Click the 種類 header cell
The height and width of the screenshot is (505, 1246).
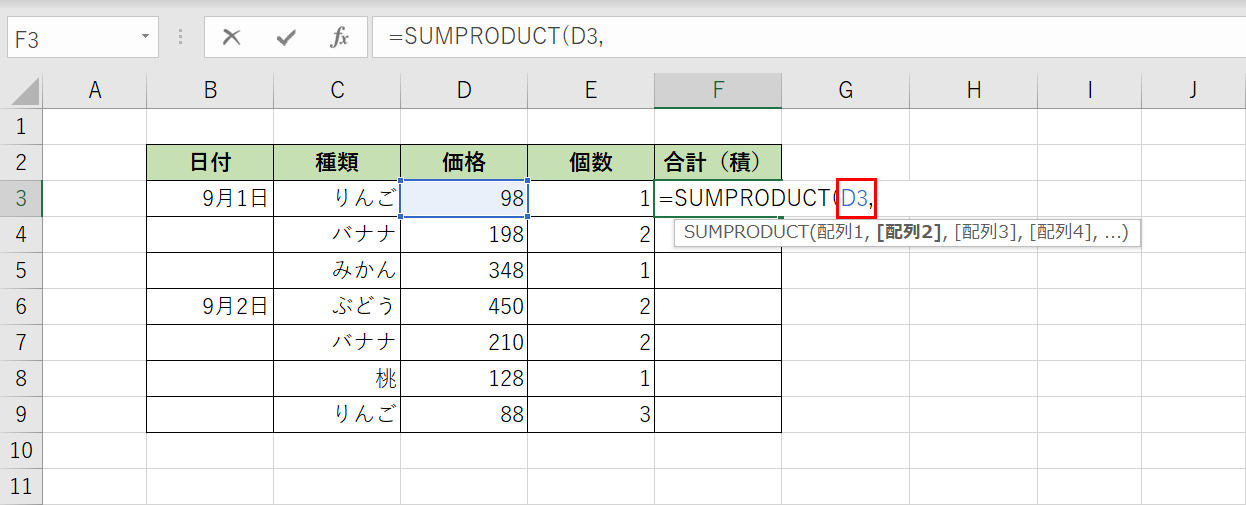click(337, 162)
